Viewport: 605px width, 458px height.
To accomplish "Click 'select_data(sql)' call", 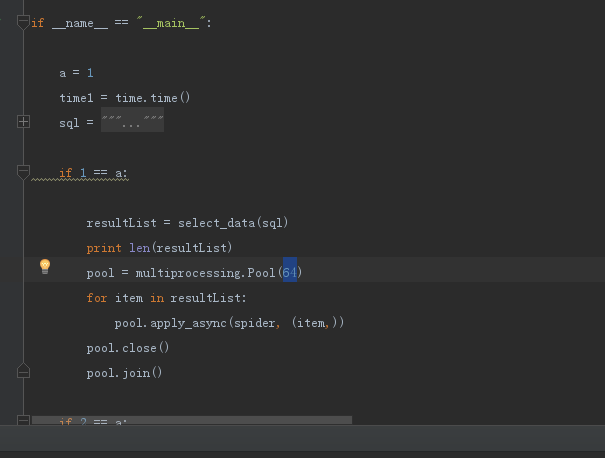I will [x=233, y=223].
